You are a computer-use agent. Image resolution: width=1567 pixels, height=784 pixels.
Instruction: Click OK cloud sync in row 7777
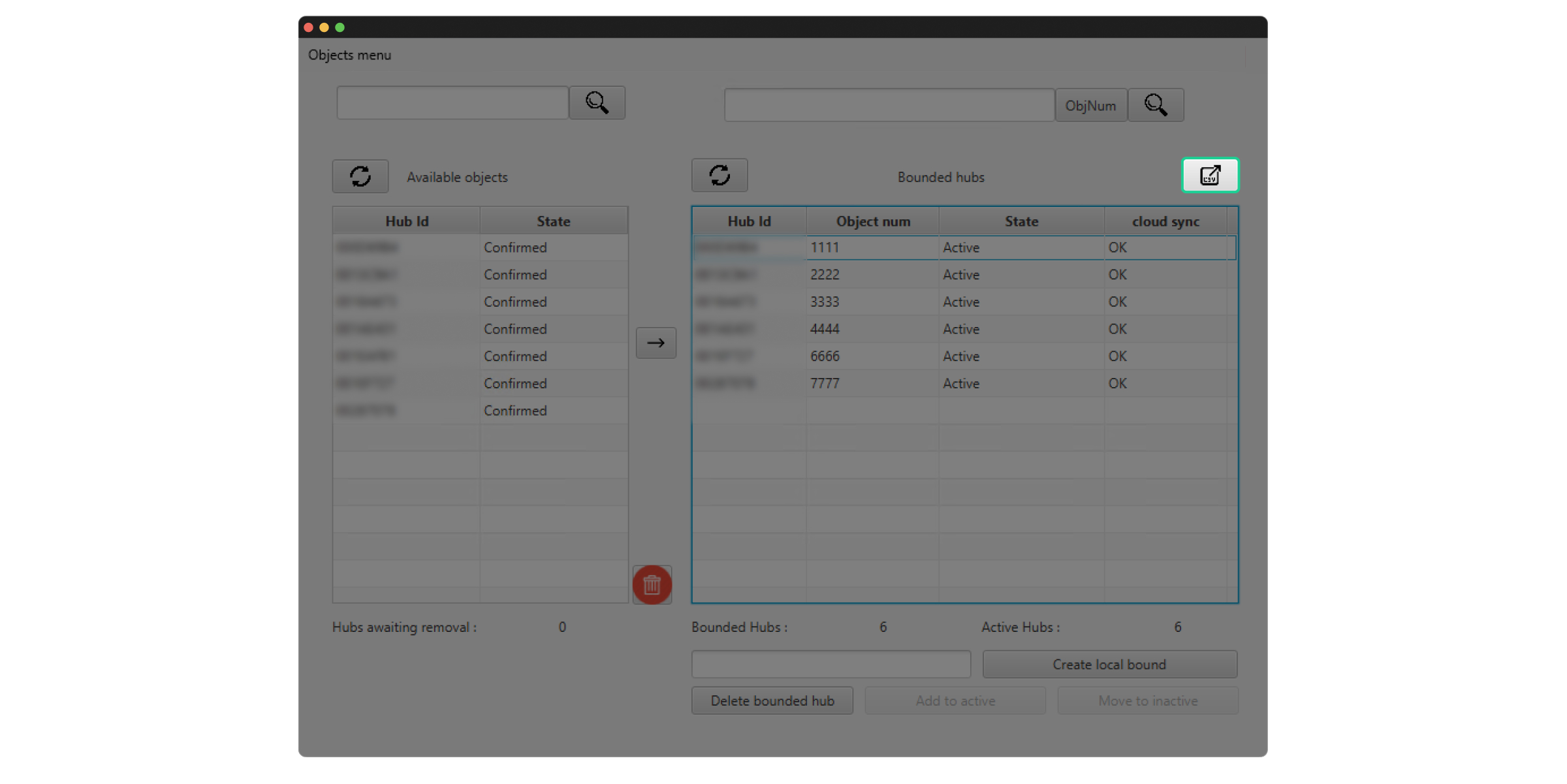pyautogui.click(x=1117, y=383)
